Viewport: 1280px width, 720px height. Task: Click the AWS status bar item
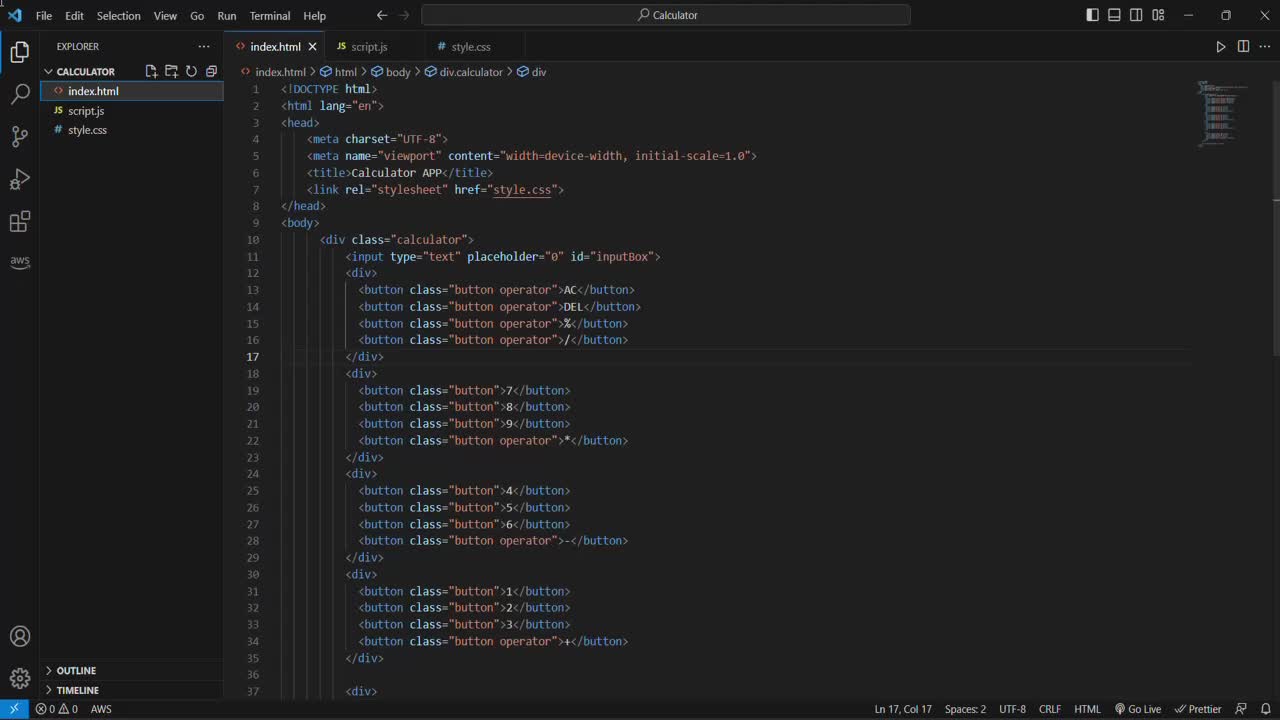(x=101, y=709)
